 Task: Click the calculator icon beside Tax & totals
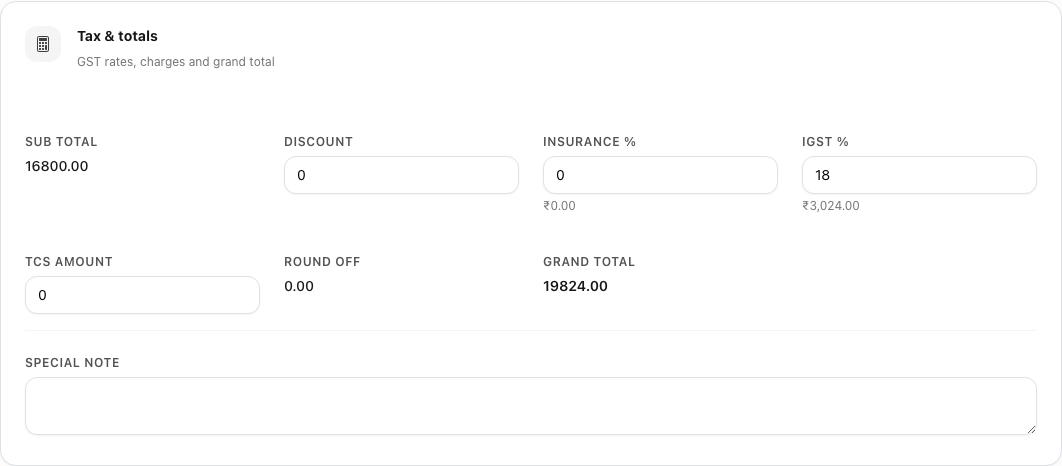click(43, 44)
